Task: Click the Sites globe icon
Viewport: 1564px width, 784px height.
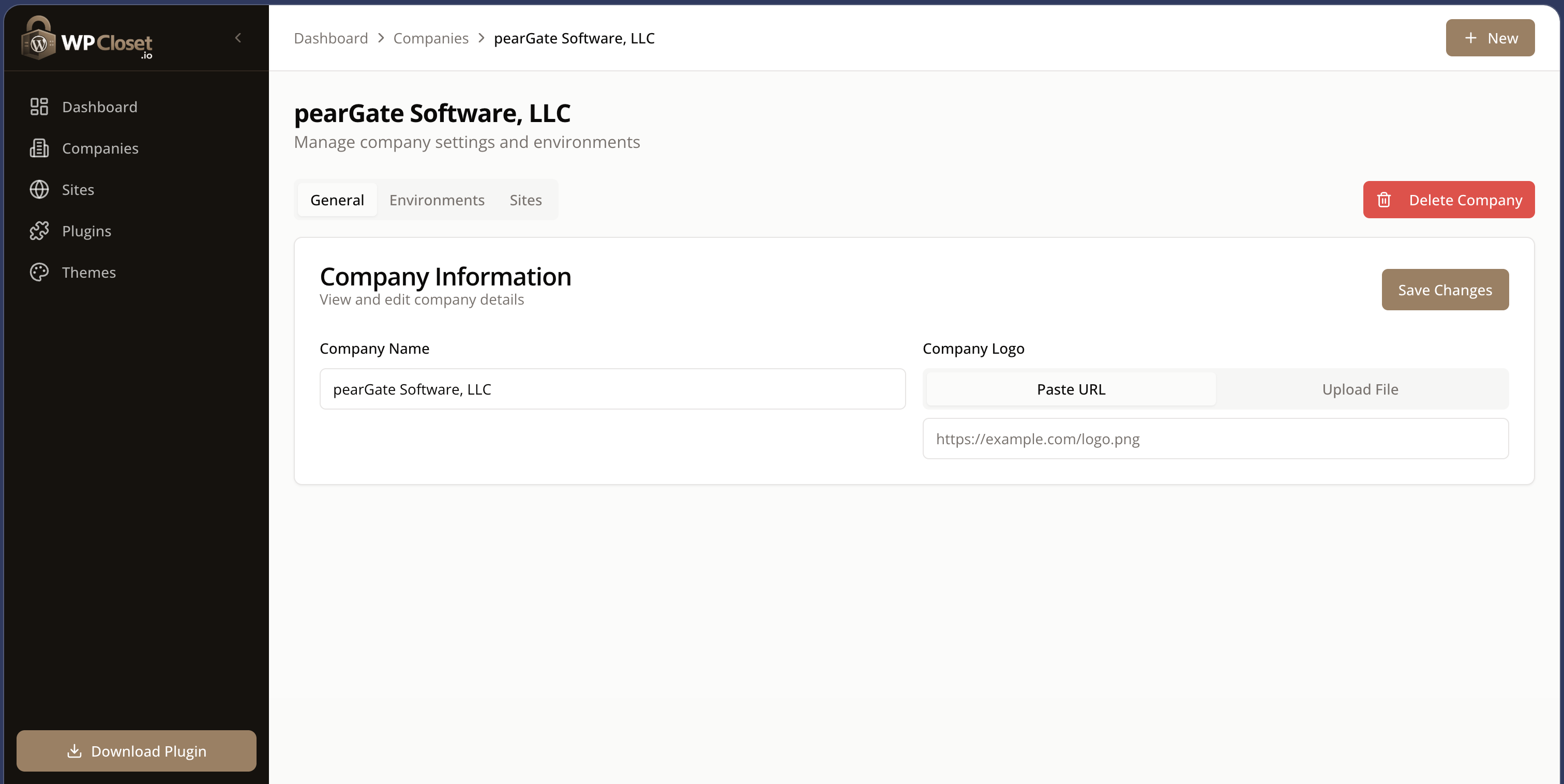Action: pyautogui.click(x=39, y=189)
